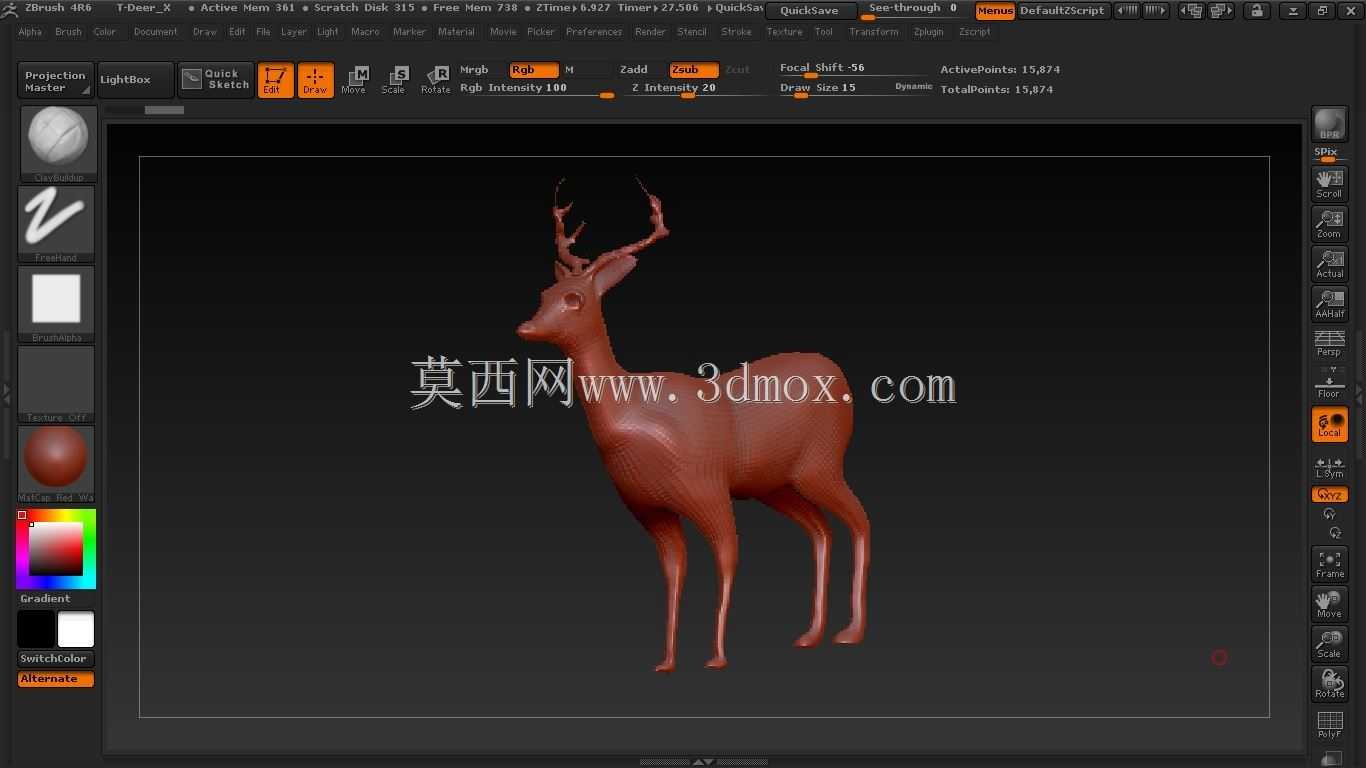1366x768 pixels.
Task: Activate Edit mode button
Action: (275, 80)
